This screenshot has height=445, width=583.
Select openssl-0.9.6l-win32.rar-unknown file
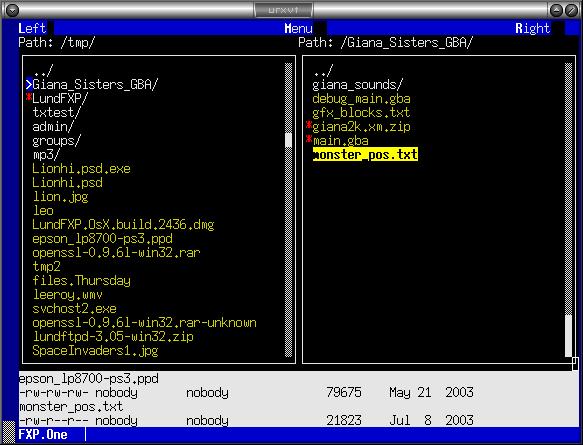[x=144, y=323]
